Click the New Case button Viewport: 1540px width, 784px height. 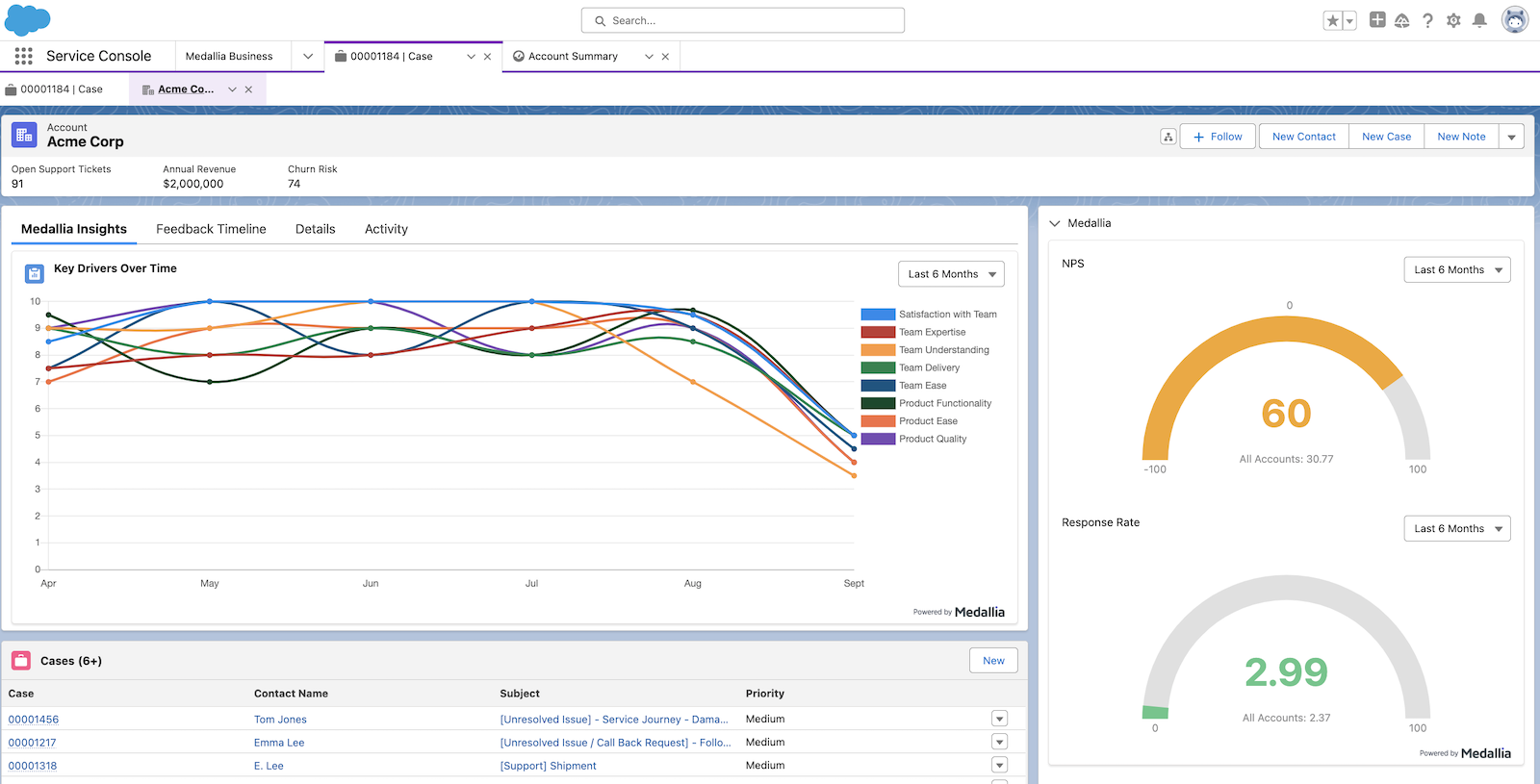click(x=1386, y=137)
